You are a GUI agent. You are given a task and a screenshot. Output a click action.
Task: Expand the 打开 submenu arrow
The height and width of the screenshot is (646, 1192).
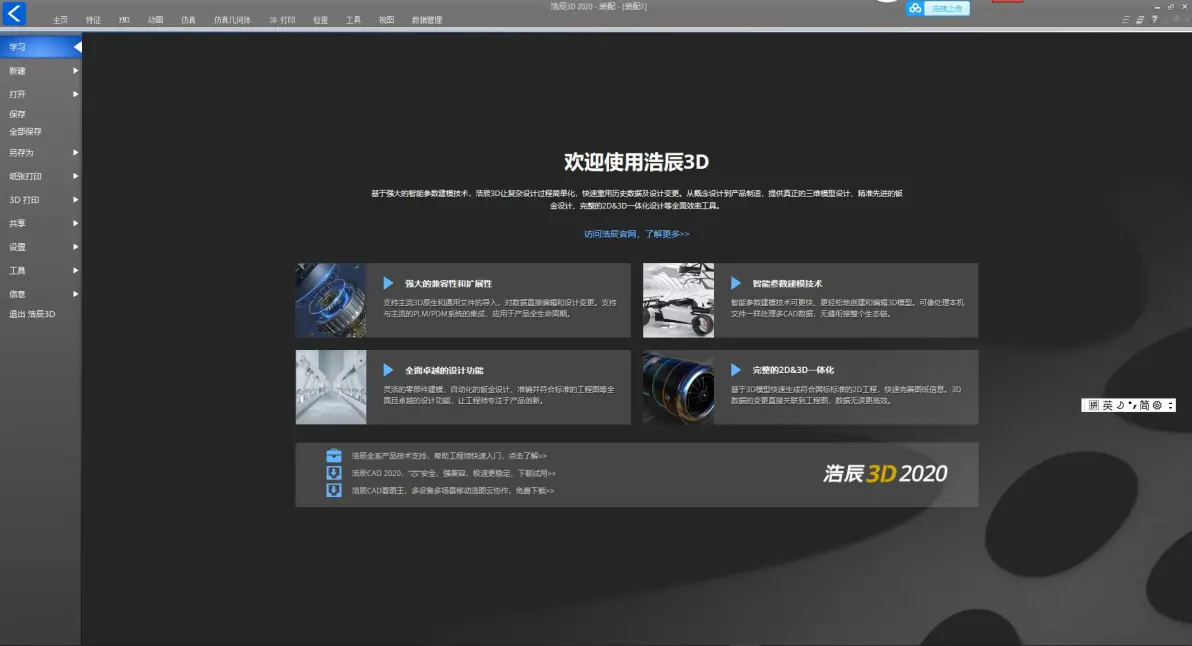75,94
